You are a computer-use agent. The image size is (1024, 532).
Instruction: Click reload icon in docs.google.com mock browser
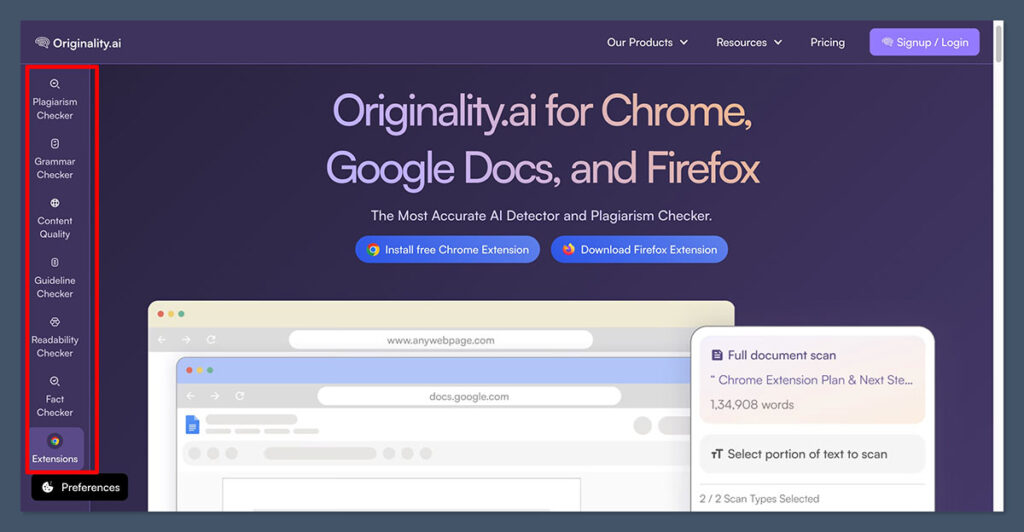(240, 396)
